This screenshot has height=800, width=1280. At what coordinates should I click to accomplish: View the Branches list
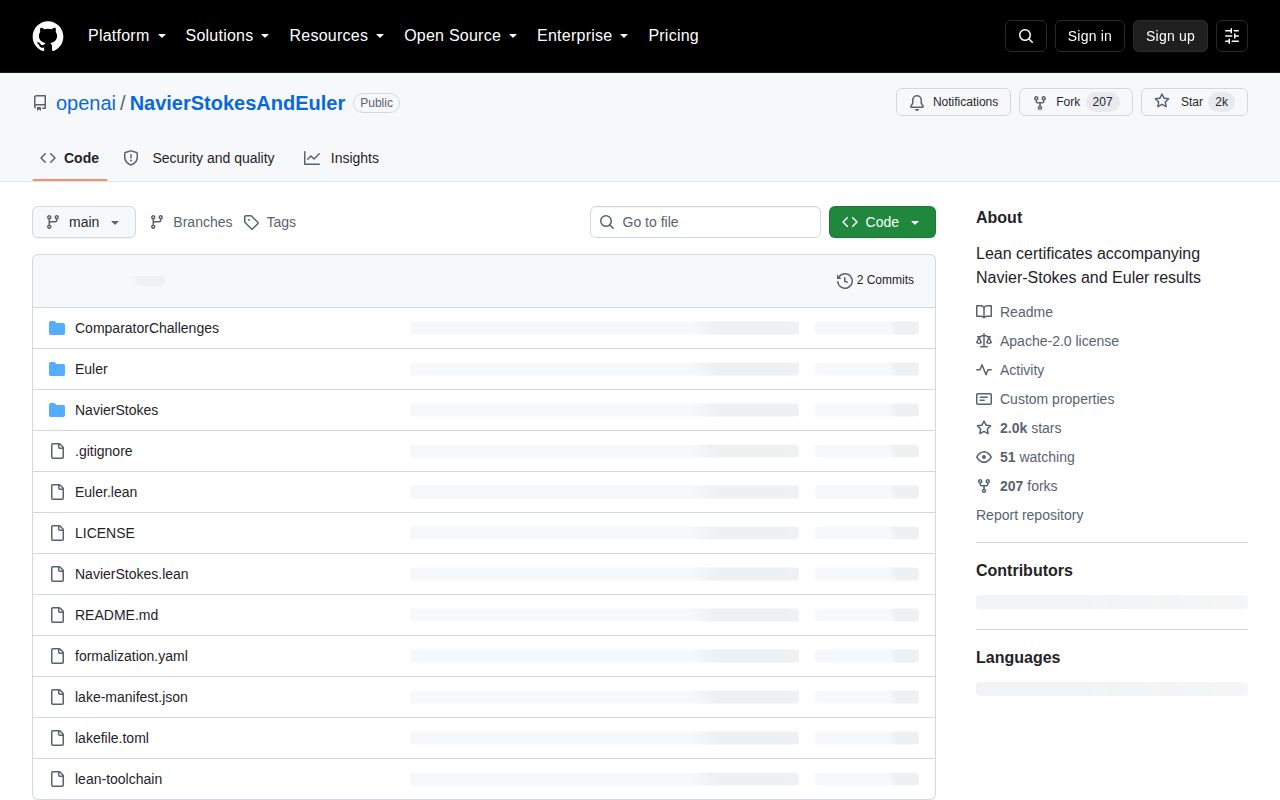(x=191, y=222)
